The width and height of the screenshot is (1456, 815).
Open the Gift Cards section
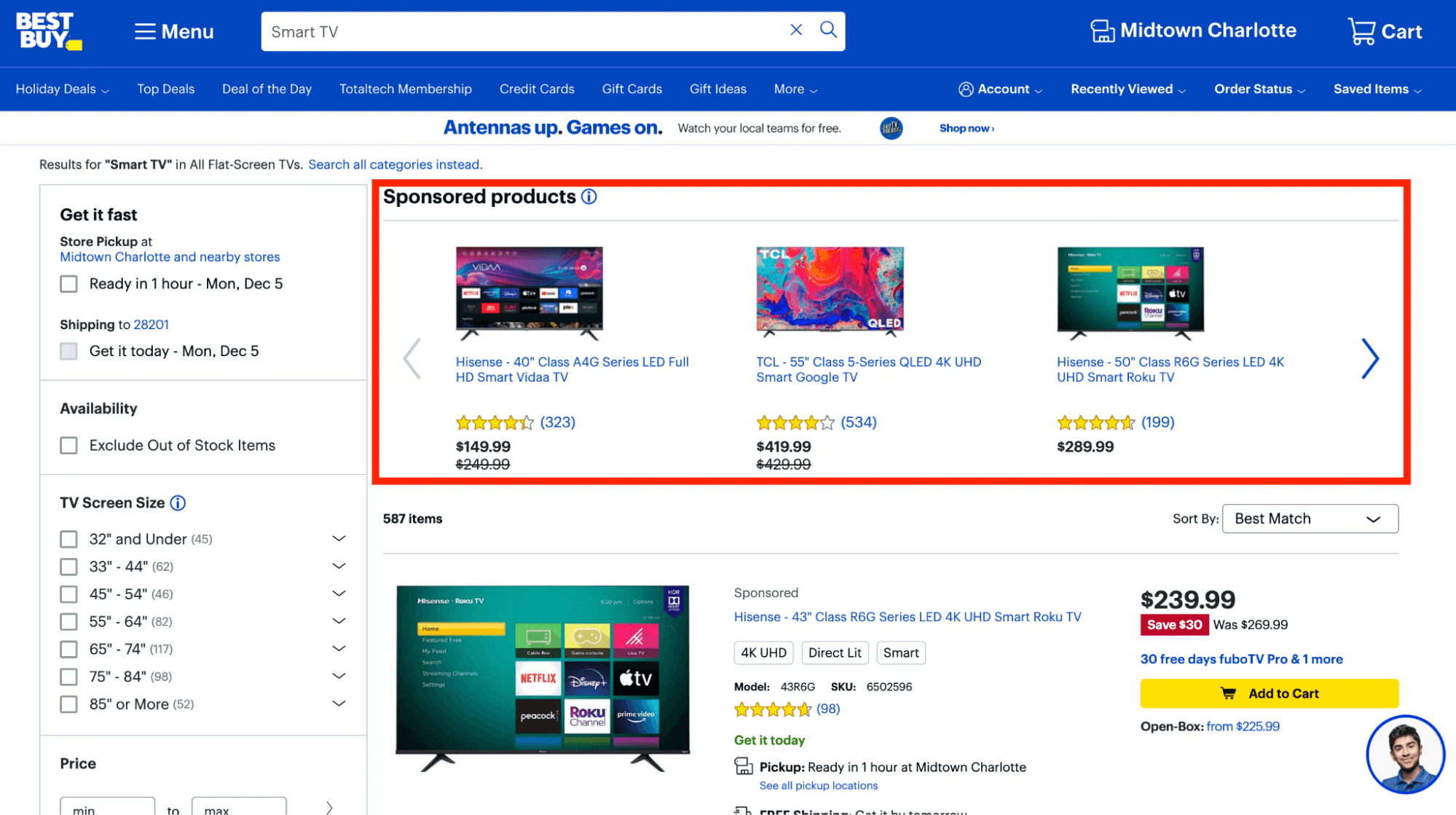pyautogui.click(x=631, y=89)
